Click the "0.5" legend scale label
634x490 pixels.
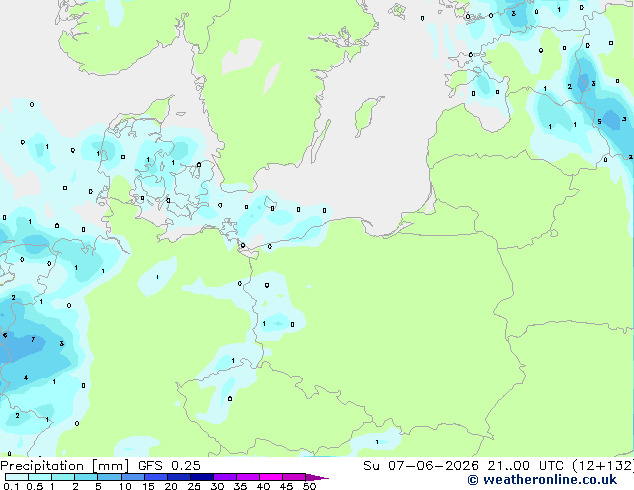[x=35, y=486]
